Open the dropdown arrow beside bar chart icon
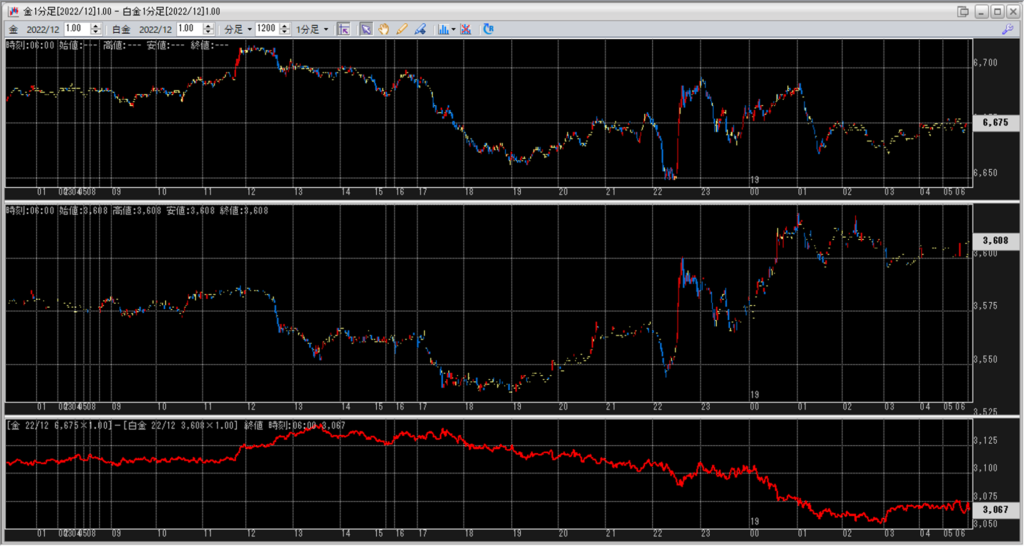 [453, 29]
